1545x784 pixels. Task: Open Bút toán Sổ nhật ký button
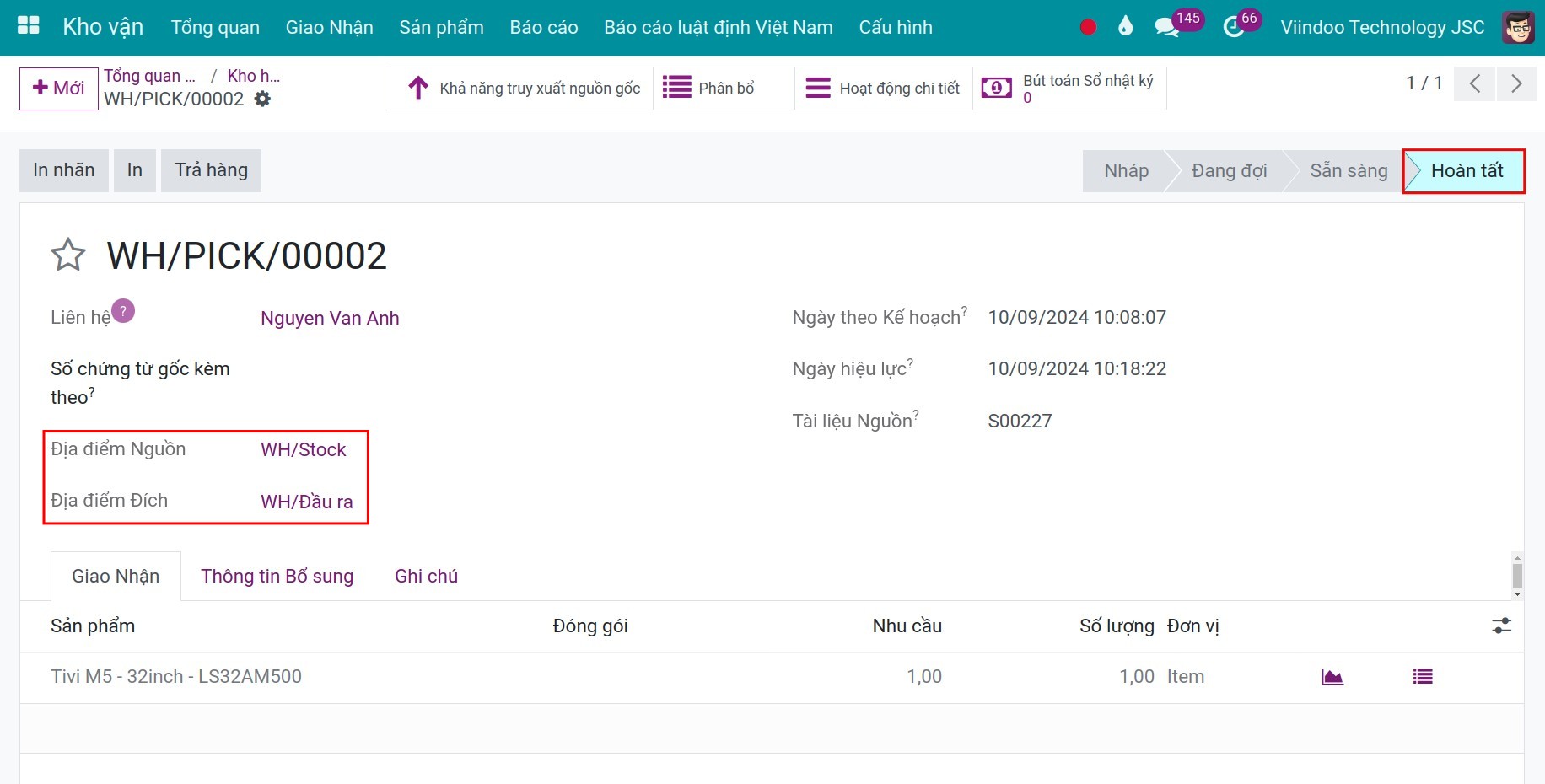pos(1069,88)
